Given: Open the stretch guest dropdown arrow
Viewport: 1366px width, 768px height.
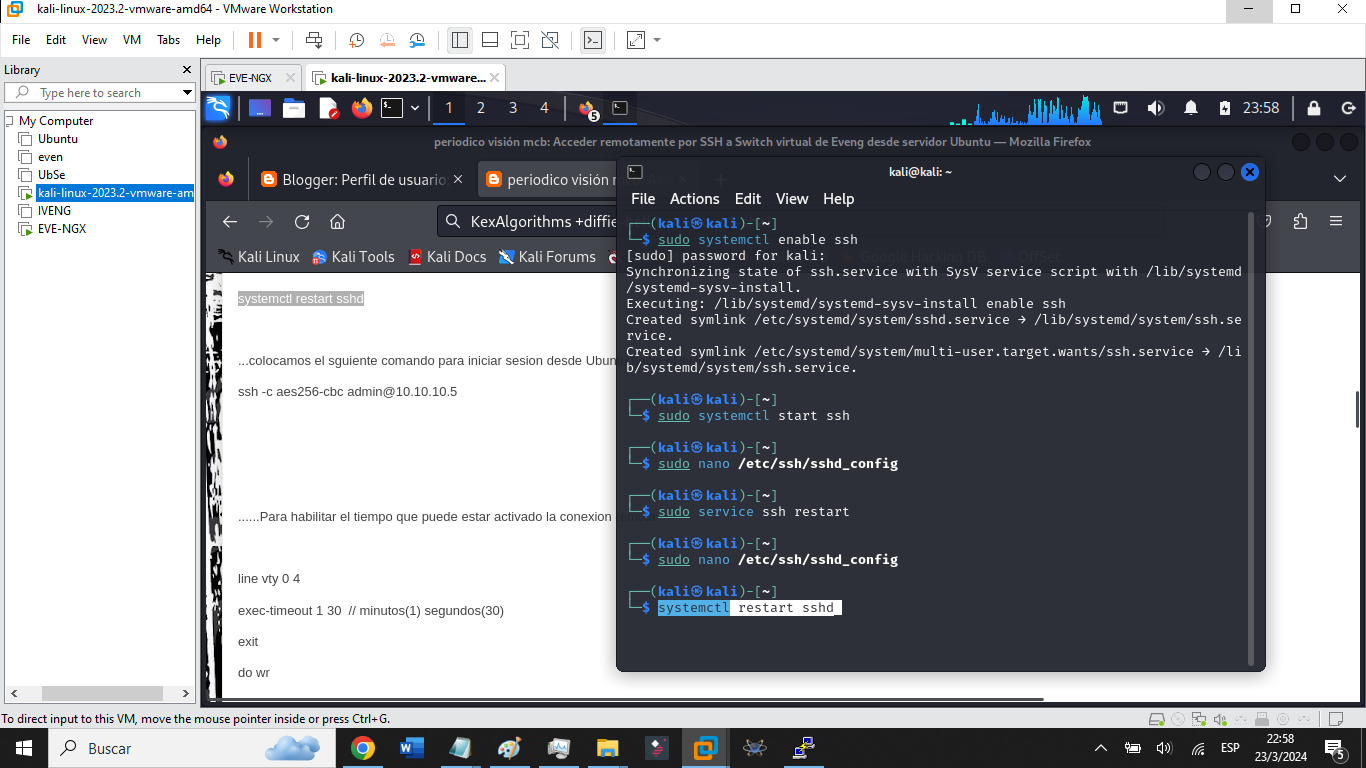Looking at the screenshot, I should point(657,40).
